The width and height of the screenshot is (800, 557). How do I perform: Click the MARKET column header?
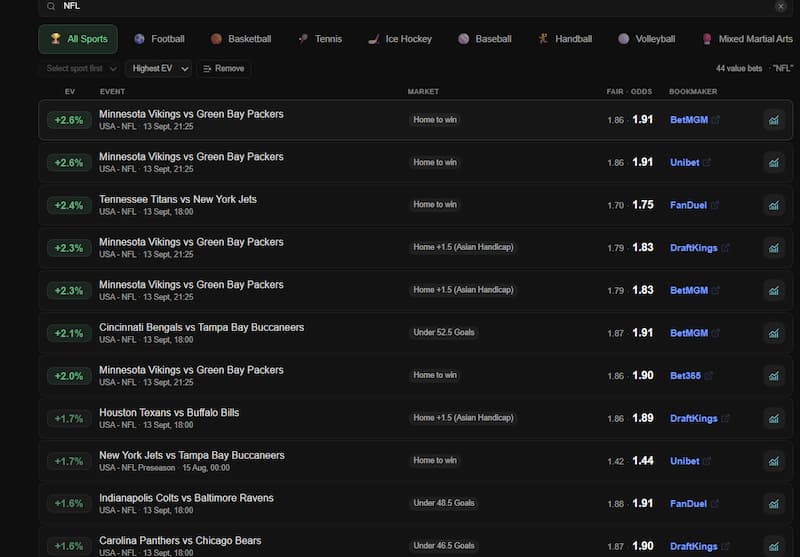tap(423, 92)
